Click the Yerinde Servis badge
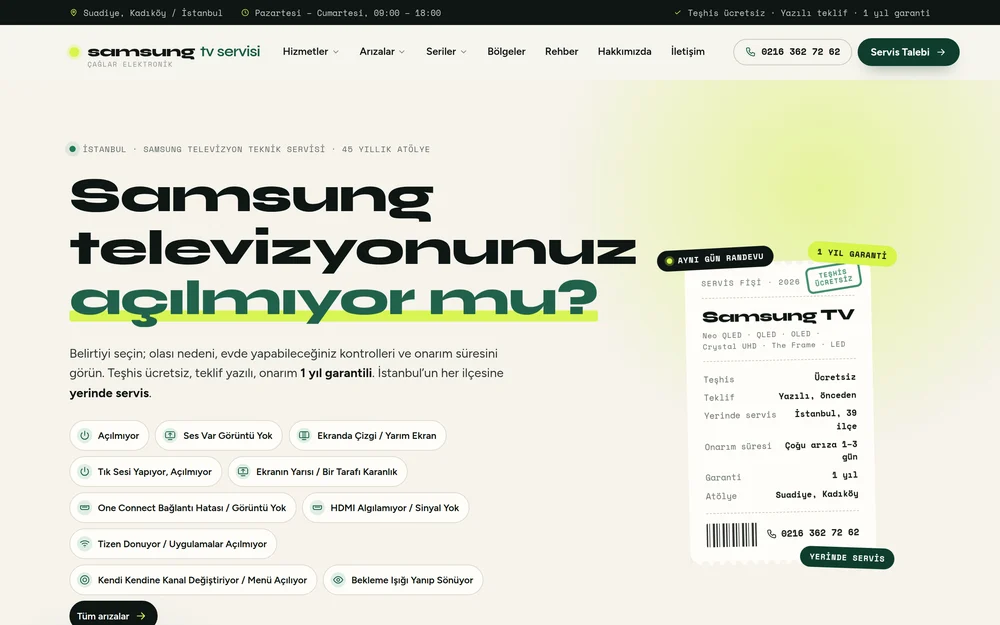This screenshot has height=625, width=1000. point(847,557)
